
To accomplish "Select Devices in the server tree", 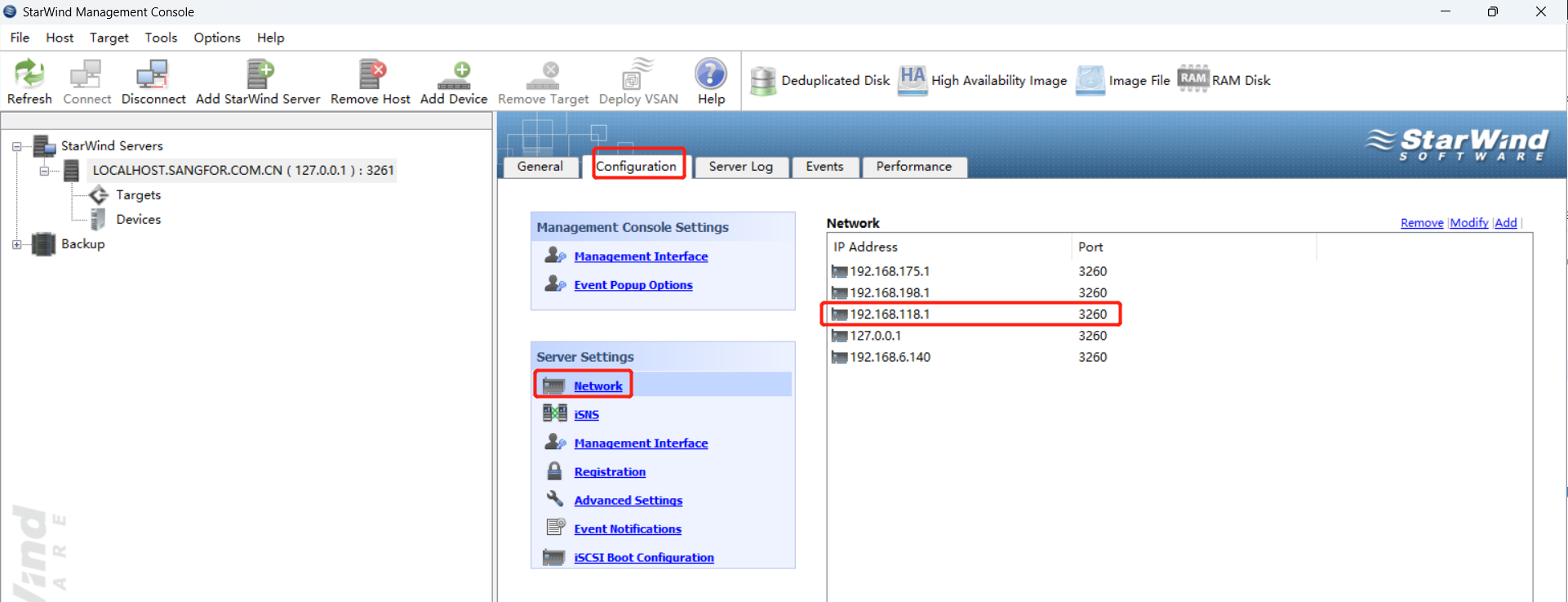I will (x=138, y=220).
